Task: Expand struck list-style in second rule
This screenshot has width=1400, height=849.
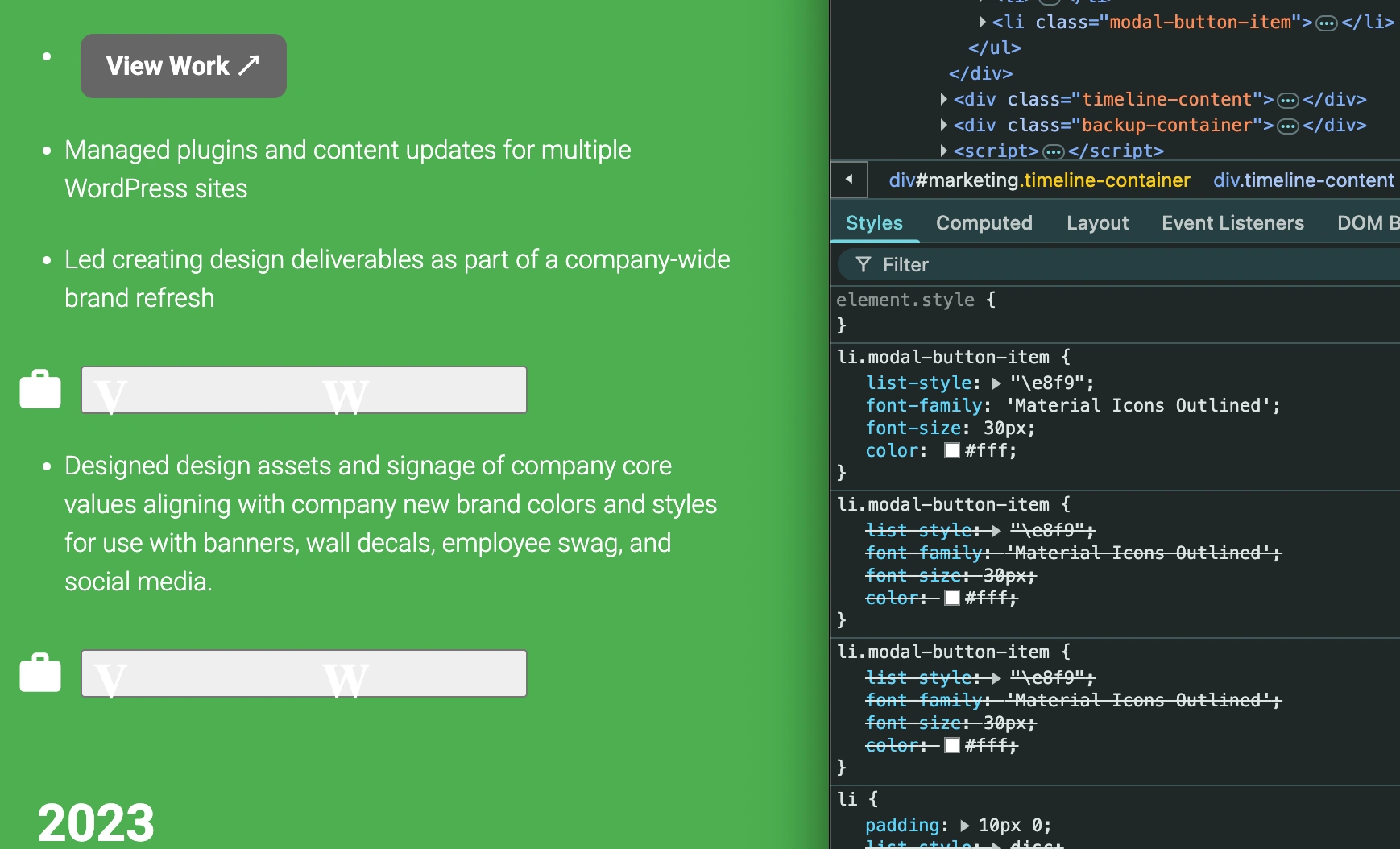Action: [x=996, y=531]
